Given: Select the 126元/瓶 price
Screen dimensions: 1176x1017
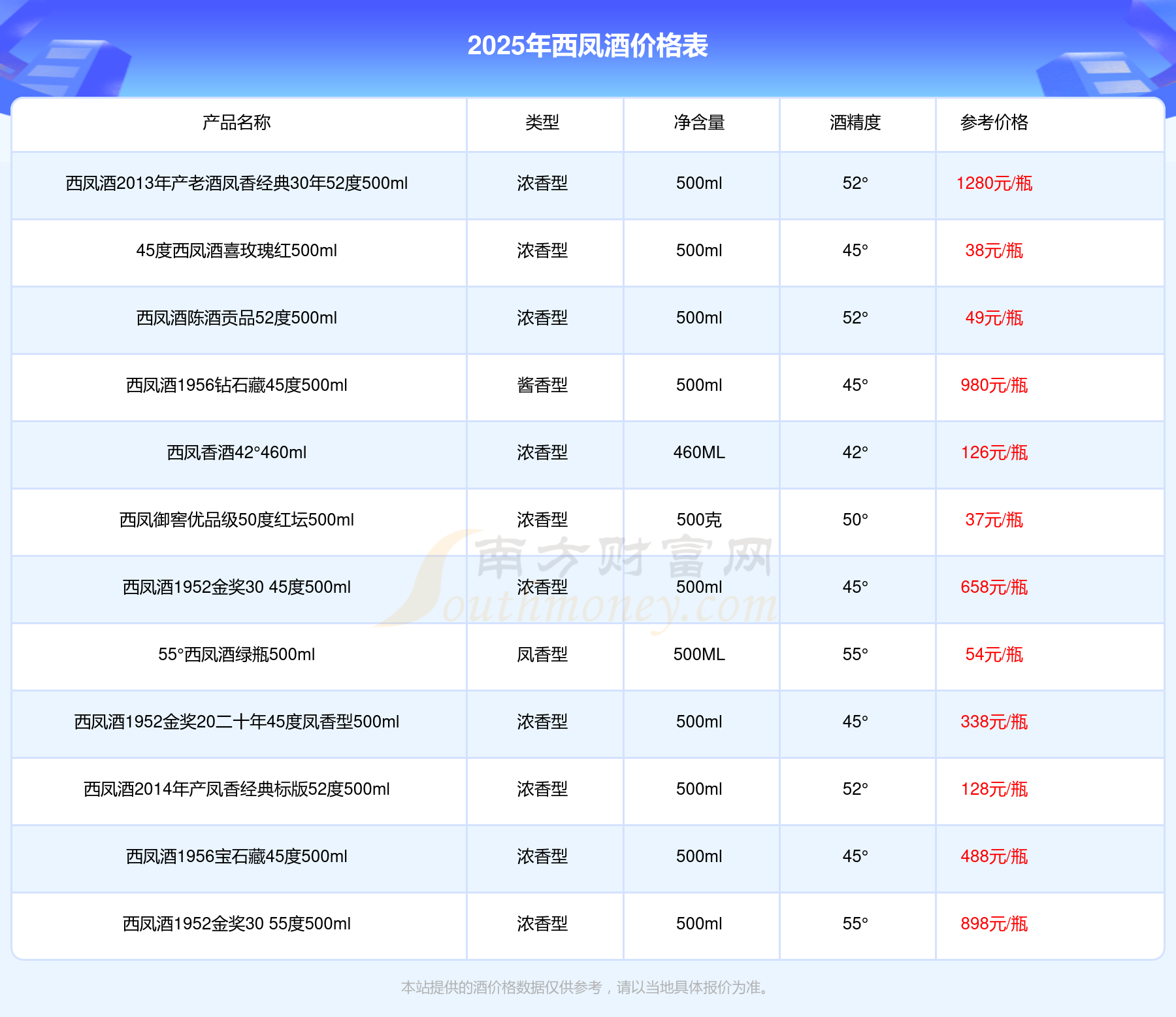Looking at the screenshot, I should [x=994, y=452].
